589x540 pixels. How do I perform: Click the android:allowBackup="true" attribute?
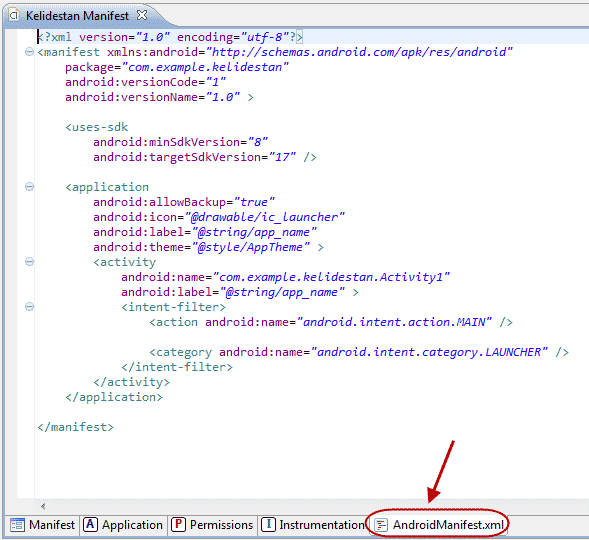(x=184, y=202)
